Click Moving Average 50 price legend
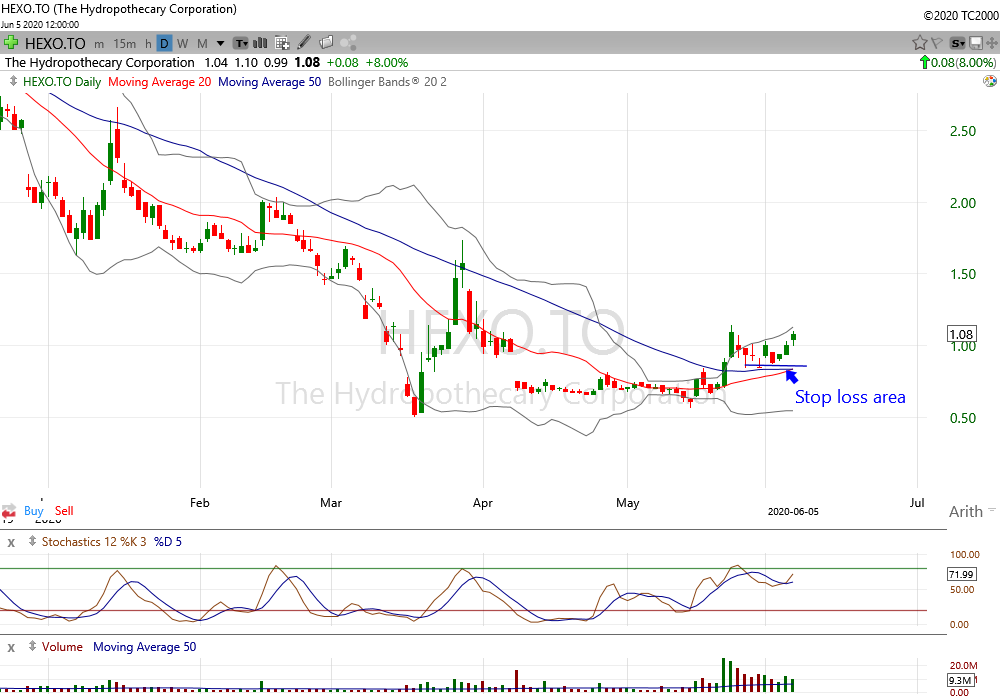Viewport: 1000px width, 700px height. (x=270, y=82)
